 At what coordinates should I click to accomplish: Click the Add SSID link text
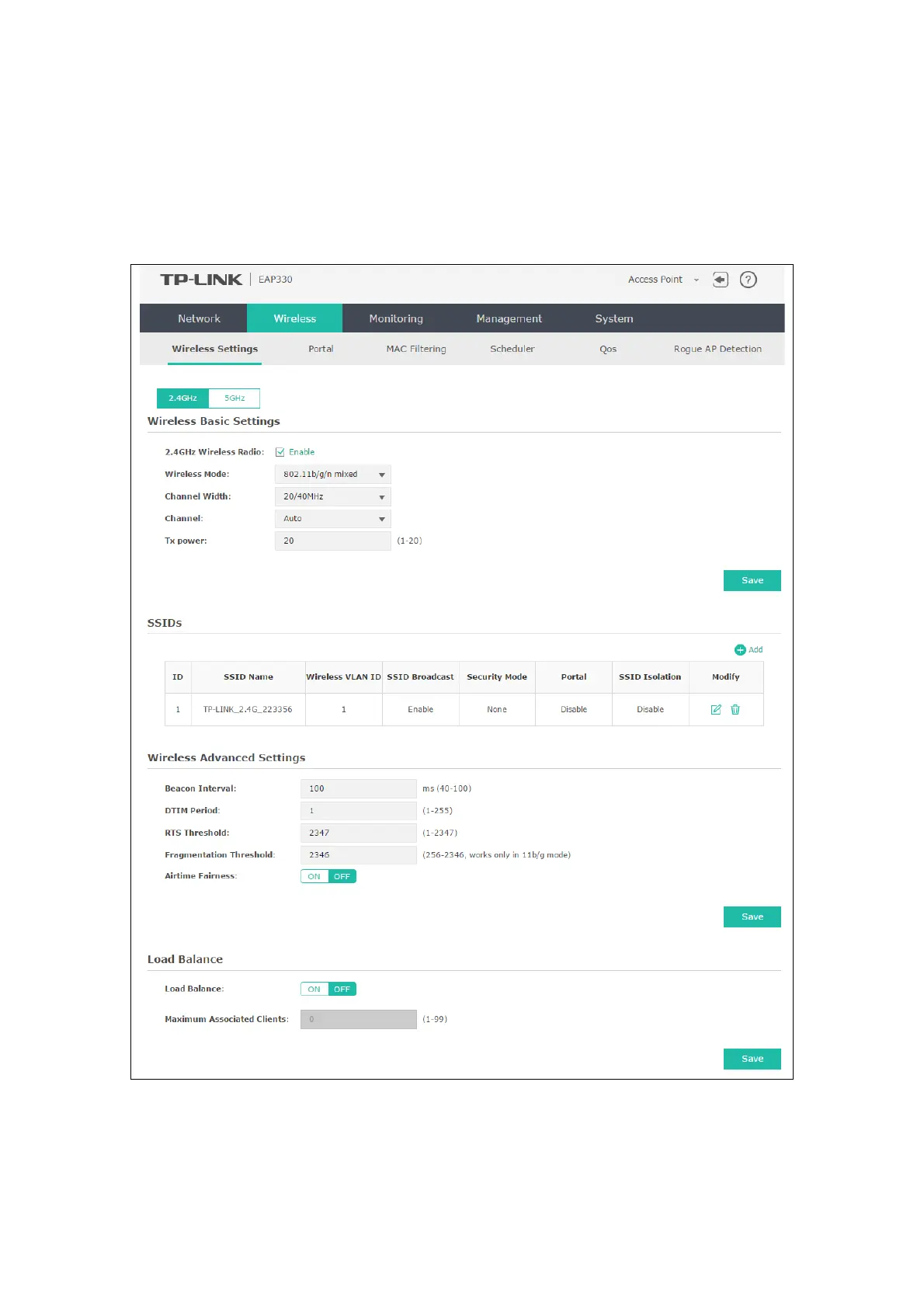point(756,650)
